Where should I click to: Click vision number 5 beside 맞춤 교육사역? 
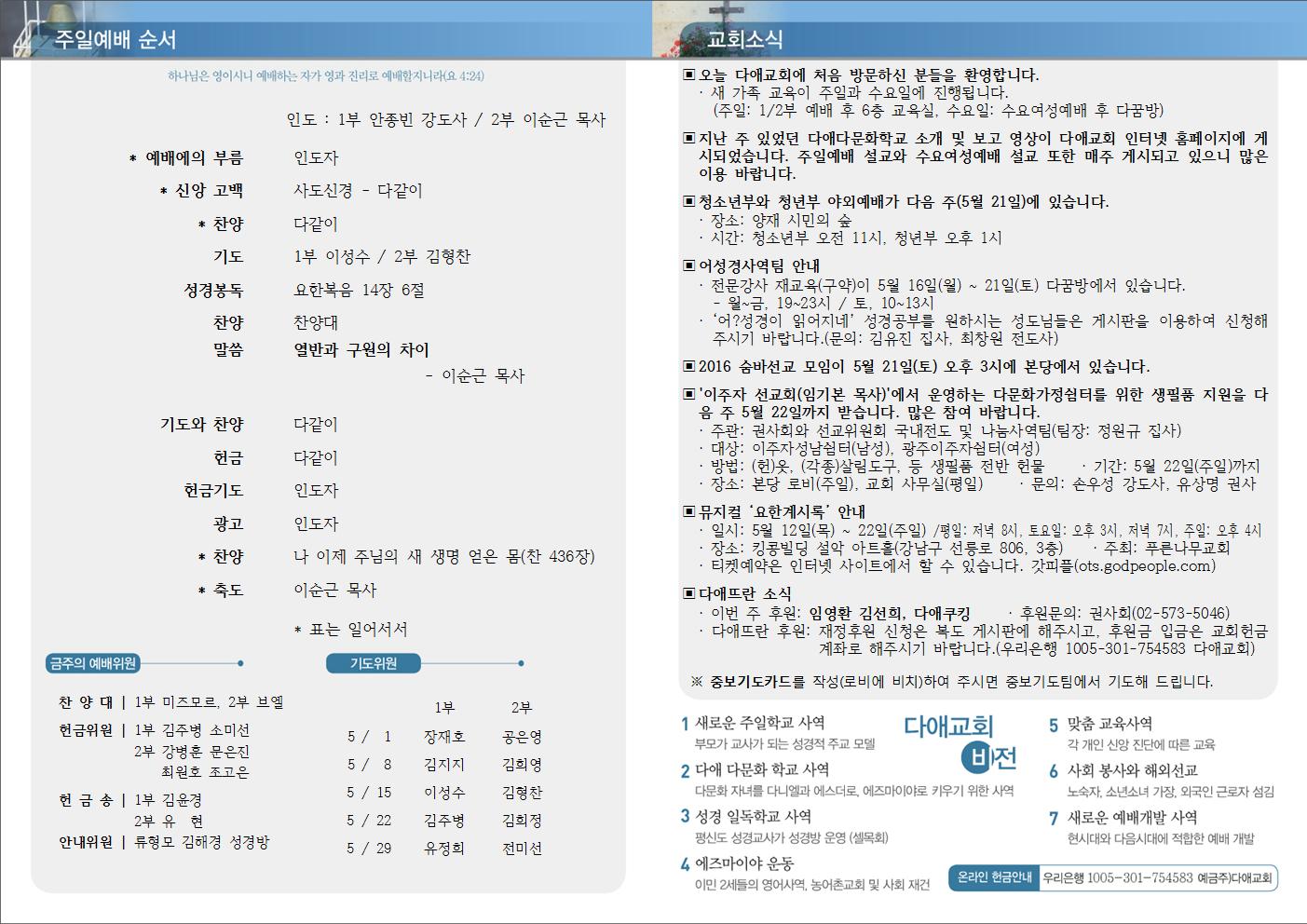pos(1054,725)
